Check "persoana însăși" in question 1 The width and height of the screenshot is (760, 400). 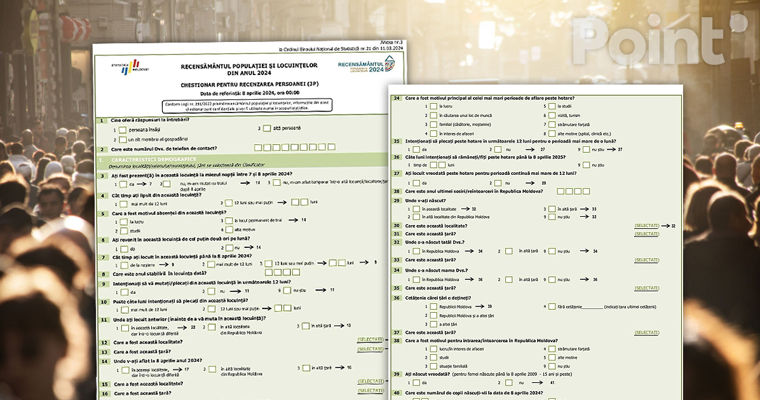coord(120,129)
